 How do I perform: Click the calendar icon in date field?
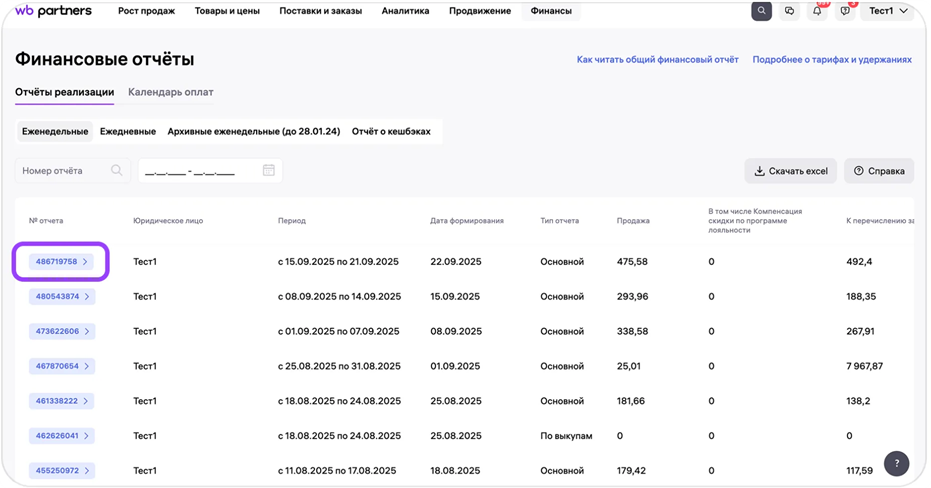(x=268, y=171)
